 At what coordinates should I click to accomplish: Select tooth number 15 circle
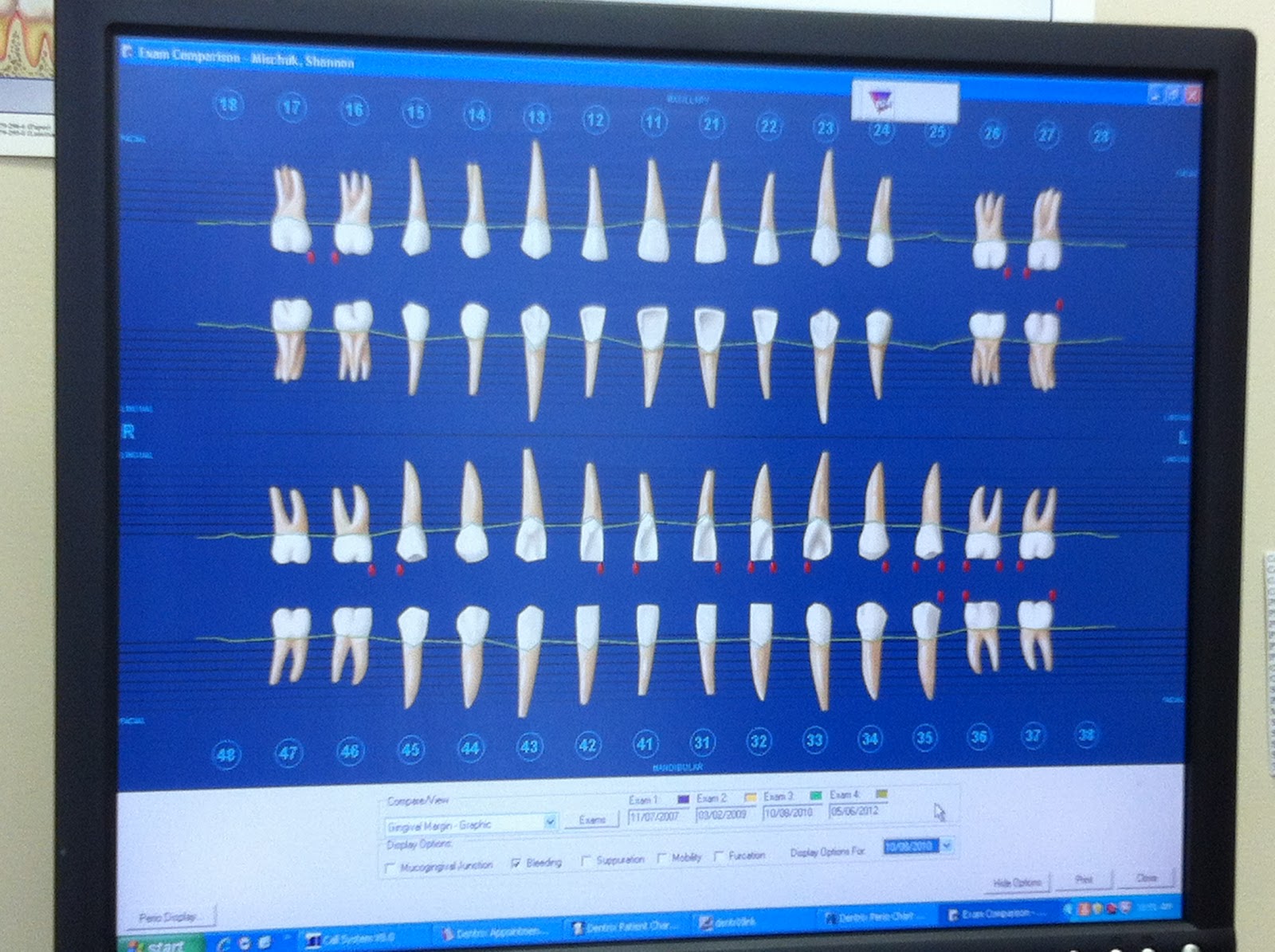415,112
